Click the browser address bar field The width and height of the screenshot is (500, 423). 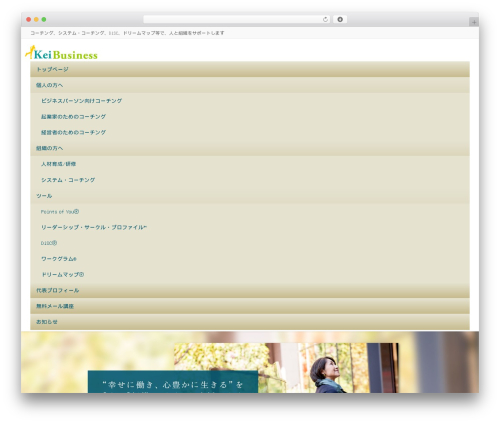[236, 20]
